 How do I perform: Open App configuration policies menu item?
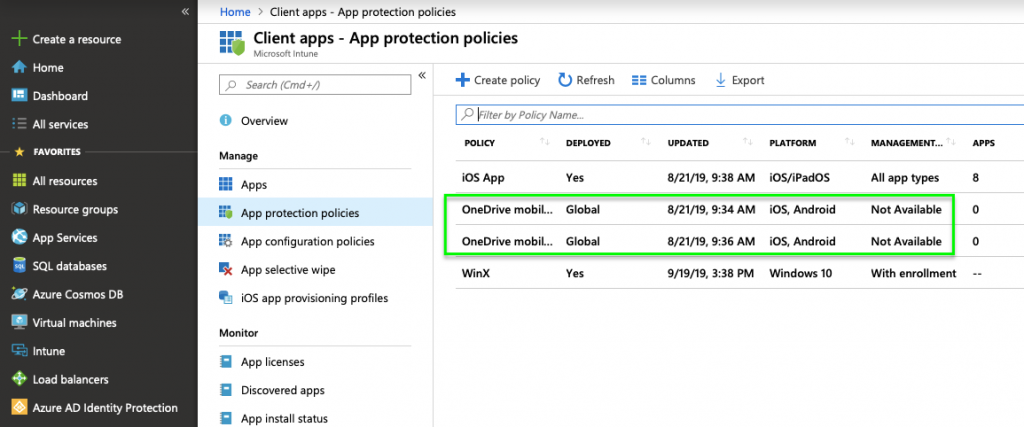[x=307, y=241]
